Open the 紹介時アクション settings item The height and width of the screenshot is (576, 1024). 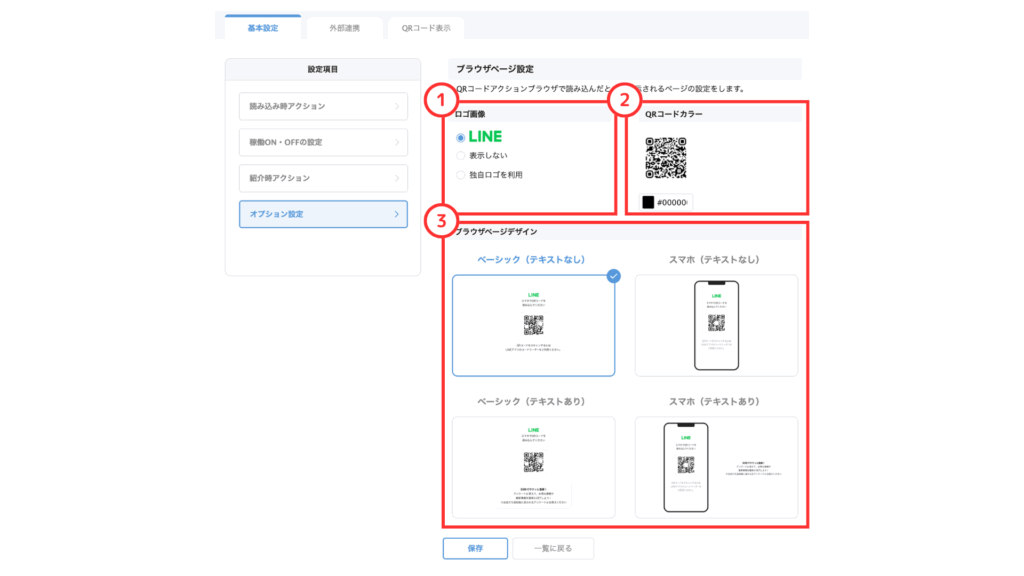pyautogui.click(x=323, y=178)
